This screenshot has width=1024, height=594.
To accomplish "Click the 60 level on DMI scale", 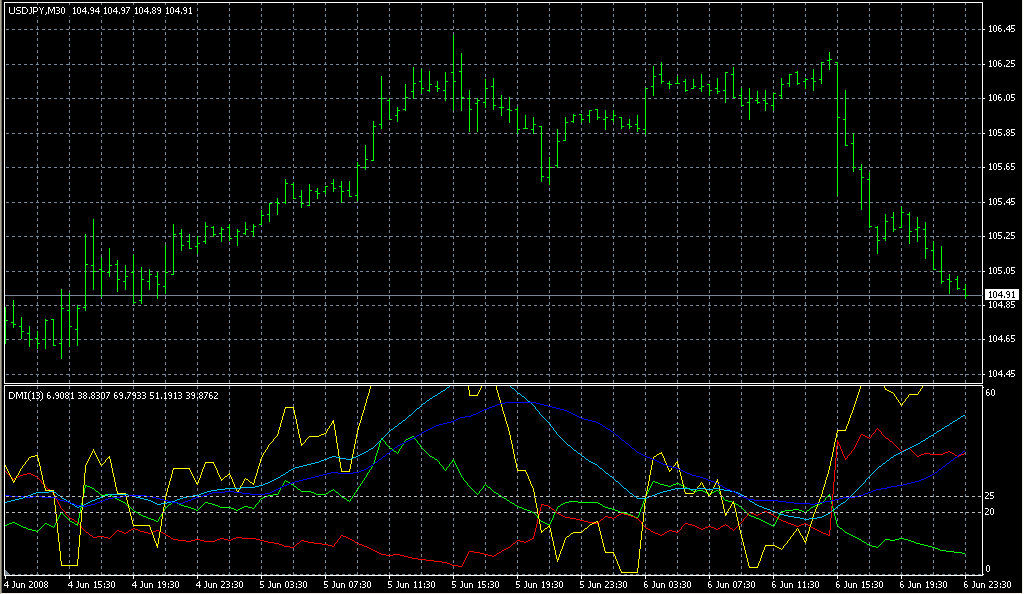I will (990, 394).
